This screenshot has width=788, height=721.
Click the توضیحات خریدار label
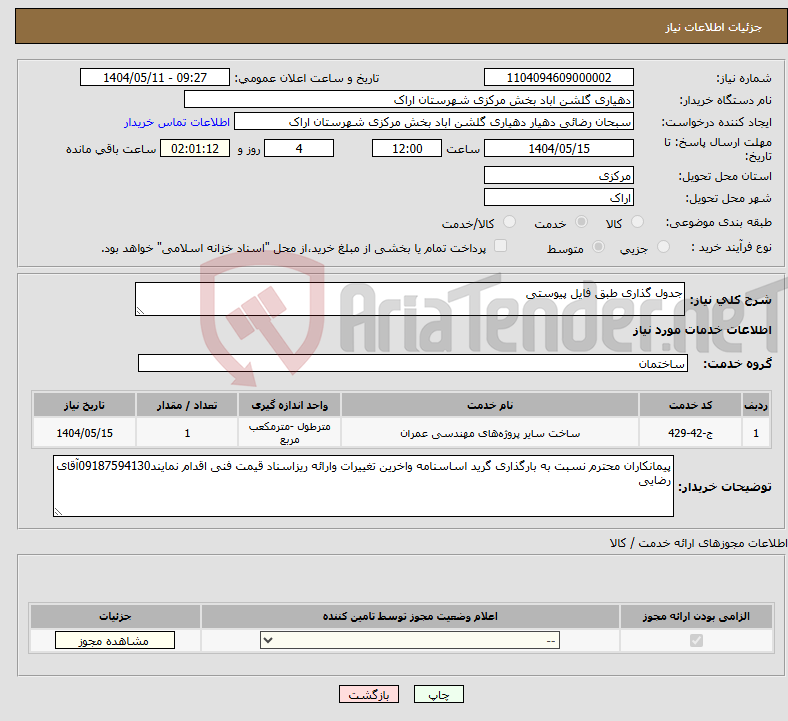(725, 486)
